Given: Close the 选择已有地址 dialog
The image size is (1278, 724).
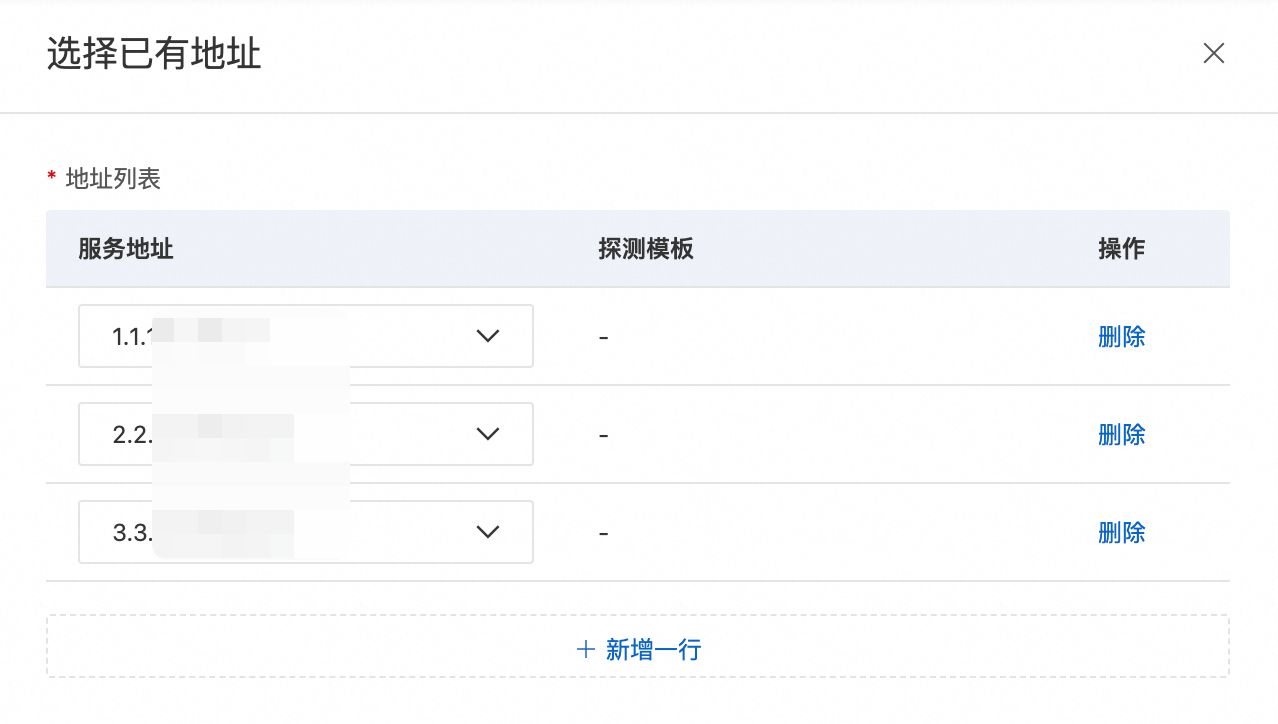Looking at the screenshot, I should click(x=1213, y=53).
